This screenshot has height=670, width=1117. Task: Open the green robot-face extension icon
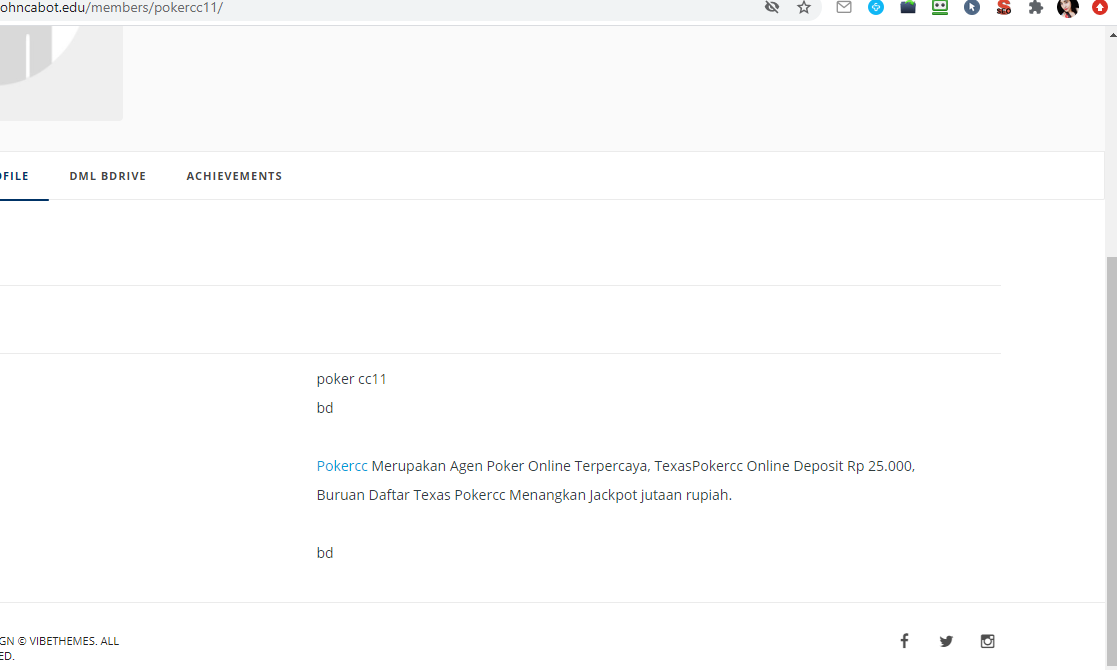point(940,7)
